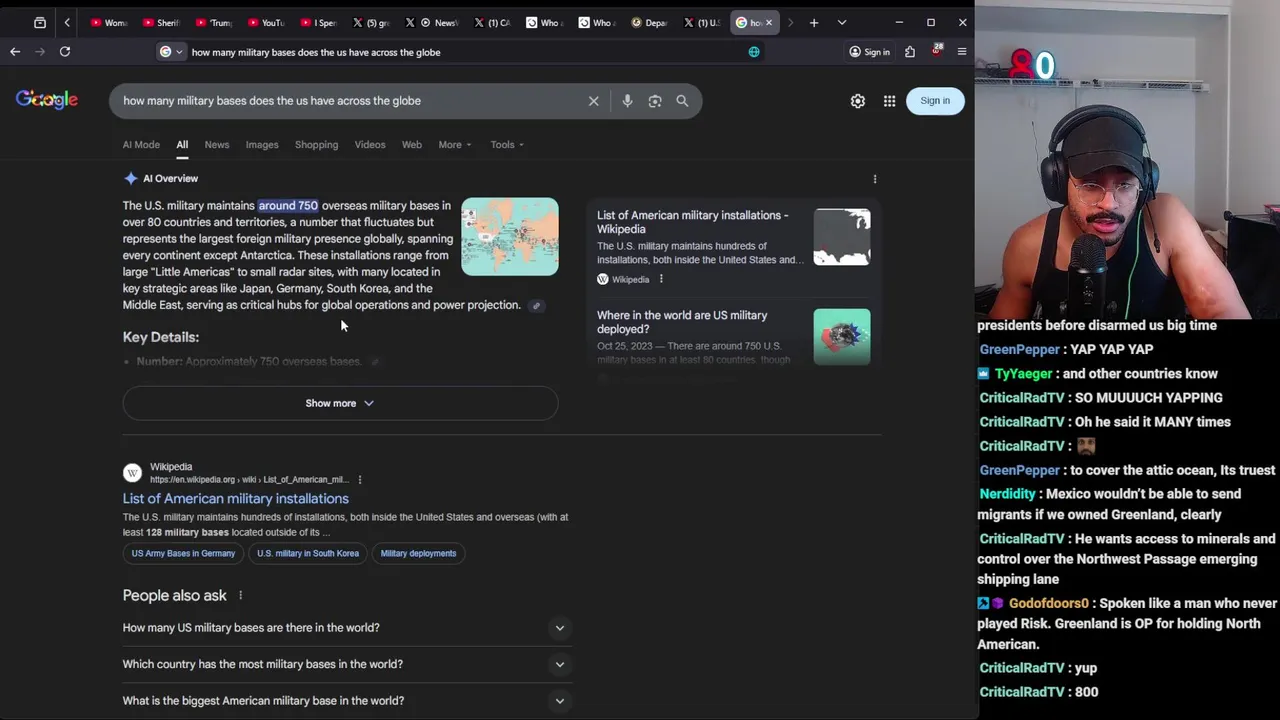Select the Shopping results tab

click(x=316, y=145)
